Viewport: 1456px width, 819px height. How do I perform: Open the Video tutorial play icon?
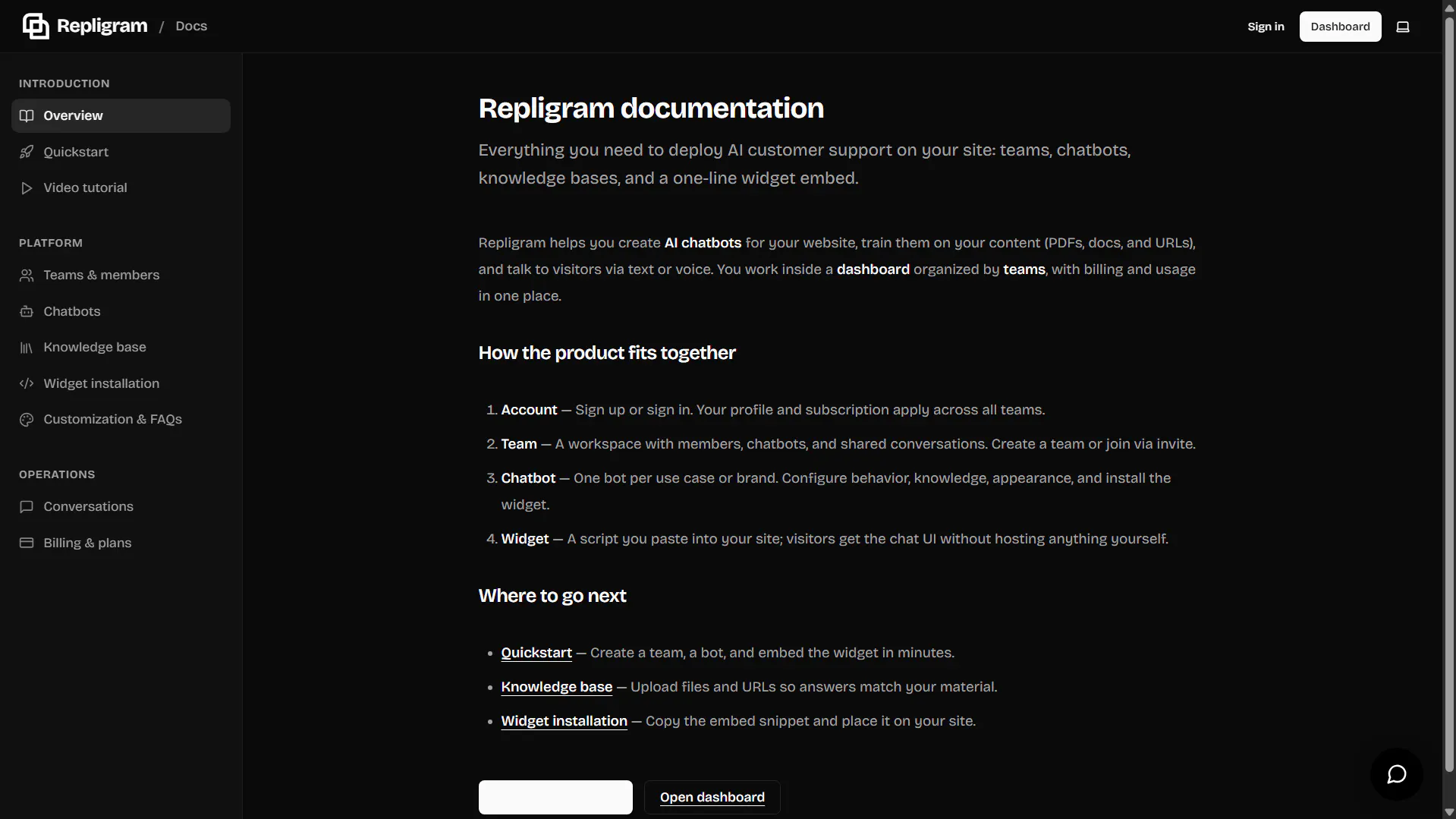pyautogui.click(x=27, y=187)
